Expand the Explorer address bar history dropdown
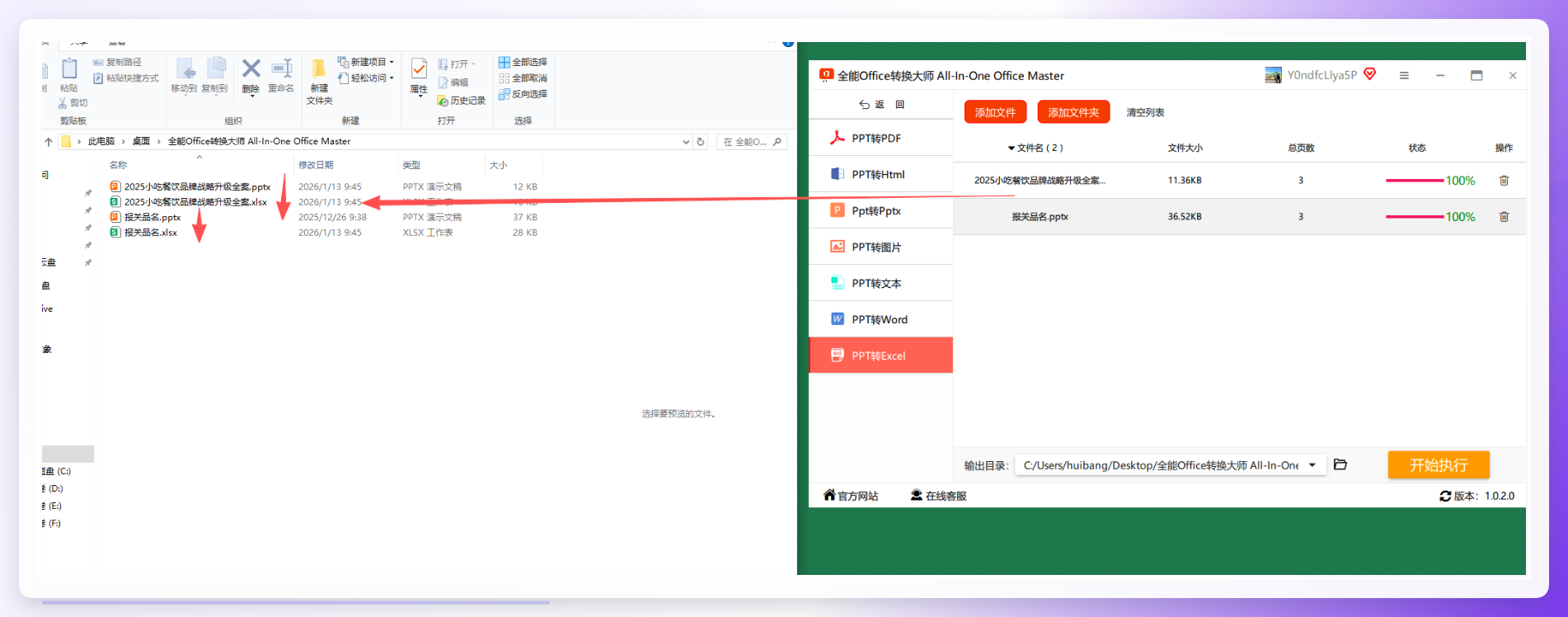 686,142
